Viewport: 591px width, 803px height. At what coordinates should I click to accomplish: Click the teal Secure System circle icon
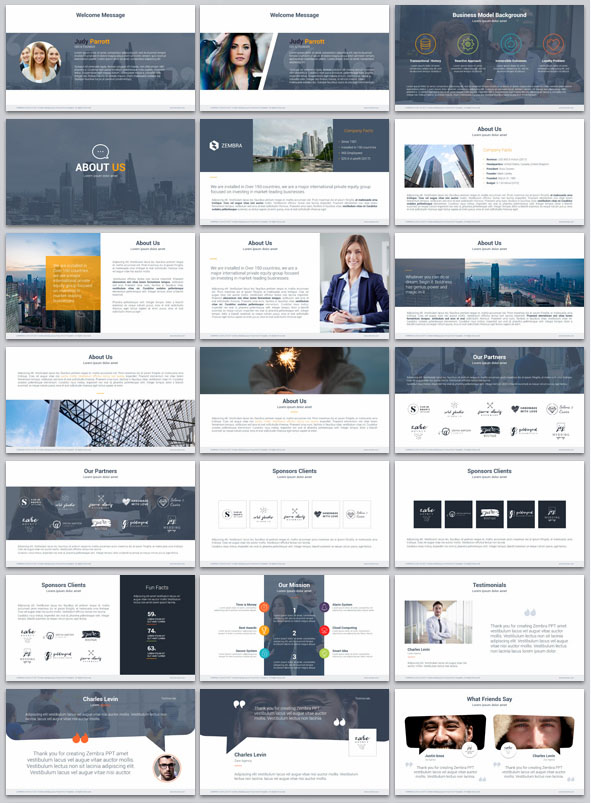coord(264,653)
